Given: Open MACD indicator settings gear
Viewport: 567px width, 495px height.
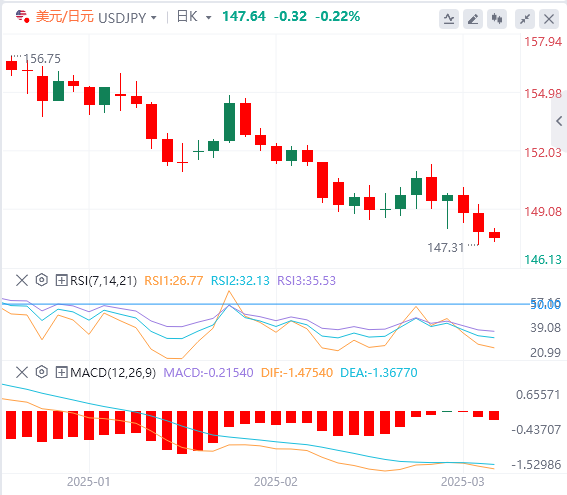Looking at the screenshot, I should [42, 372].
